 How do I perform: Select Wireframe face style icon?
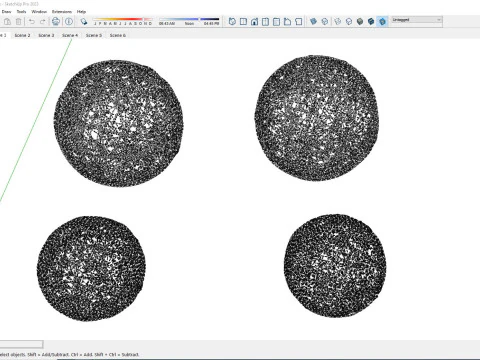click(338, 22)
